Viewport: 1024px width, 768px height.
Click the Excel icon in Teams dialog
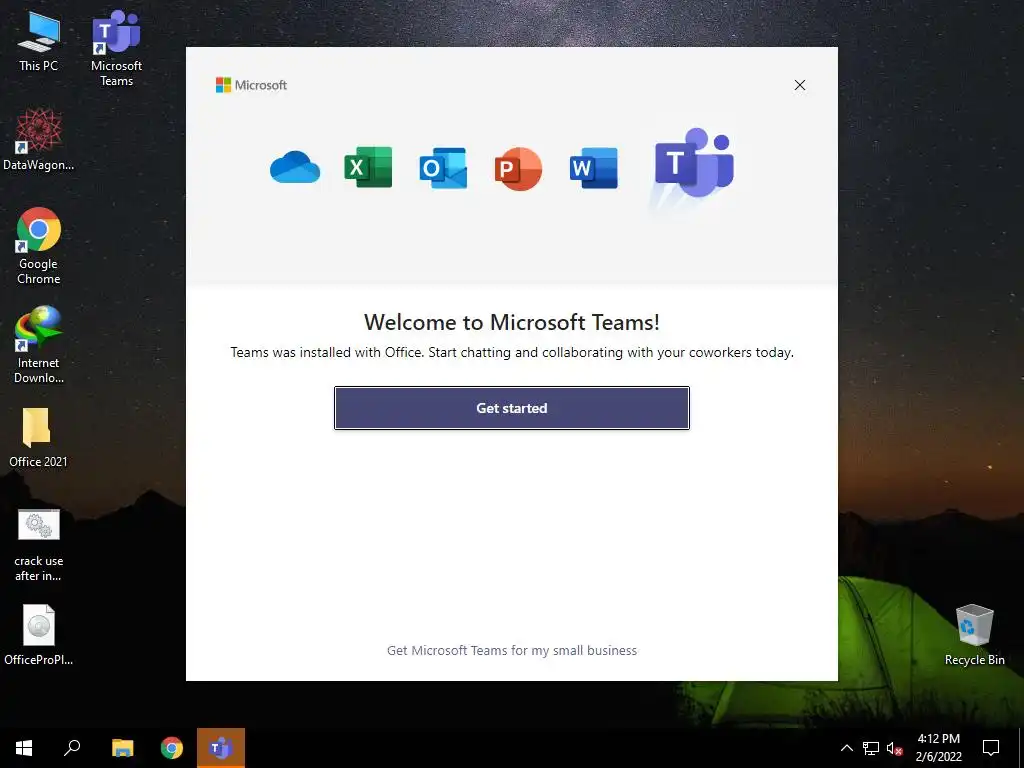tap(368, 167)
